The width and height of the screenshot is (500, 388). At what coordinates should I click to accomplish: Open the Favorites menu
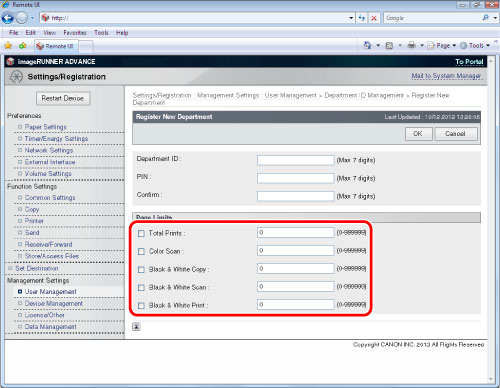75,33
